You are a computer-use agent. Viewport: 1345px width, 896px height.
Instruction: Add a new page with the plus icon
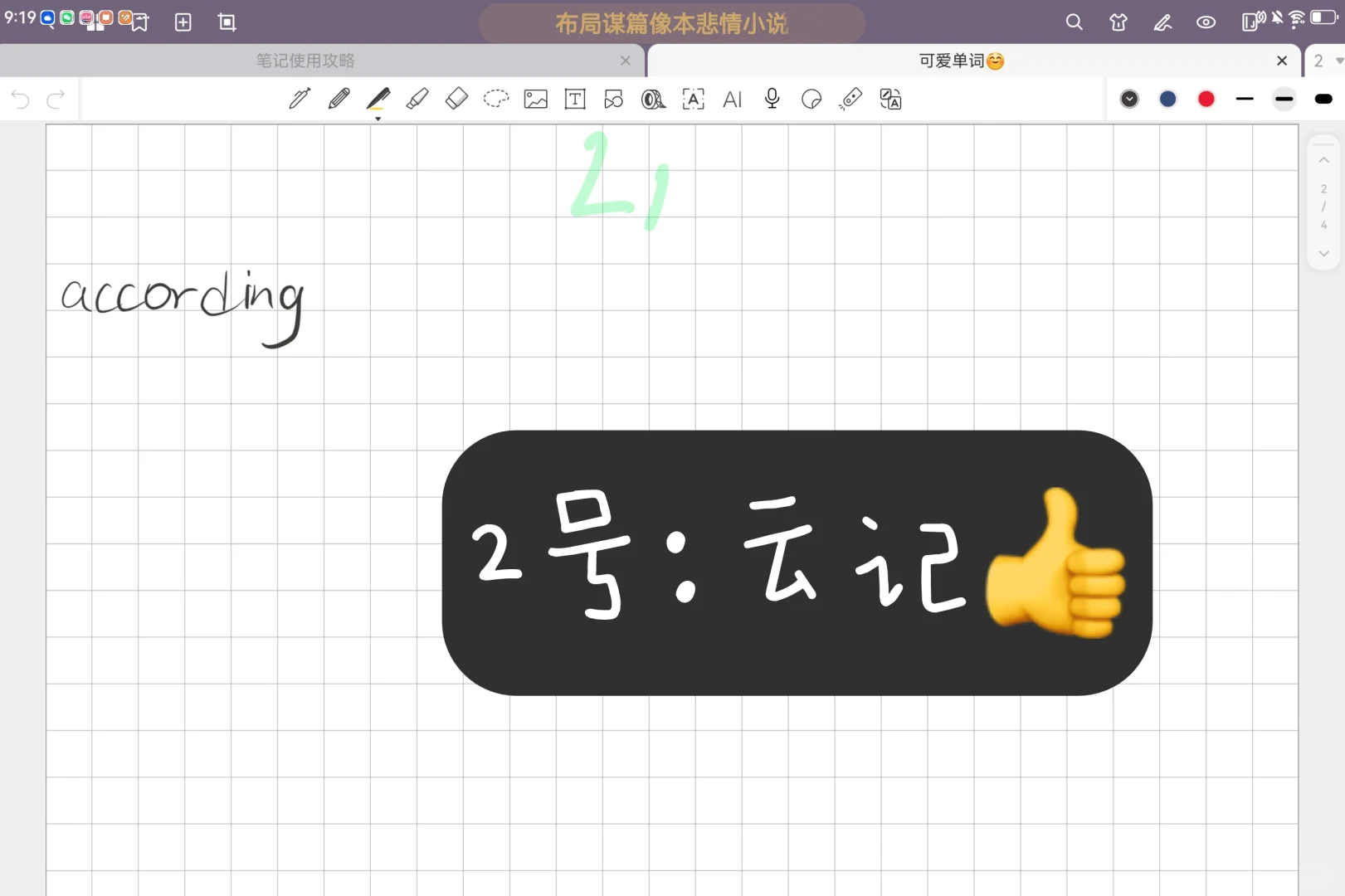(x=183, y=22)
